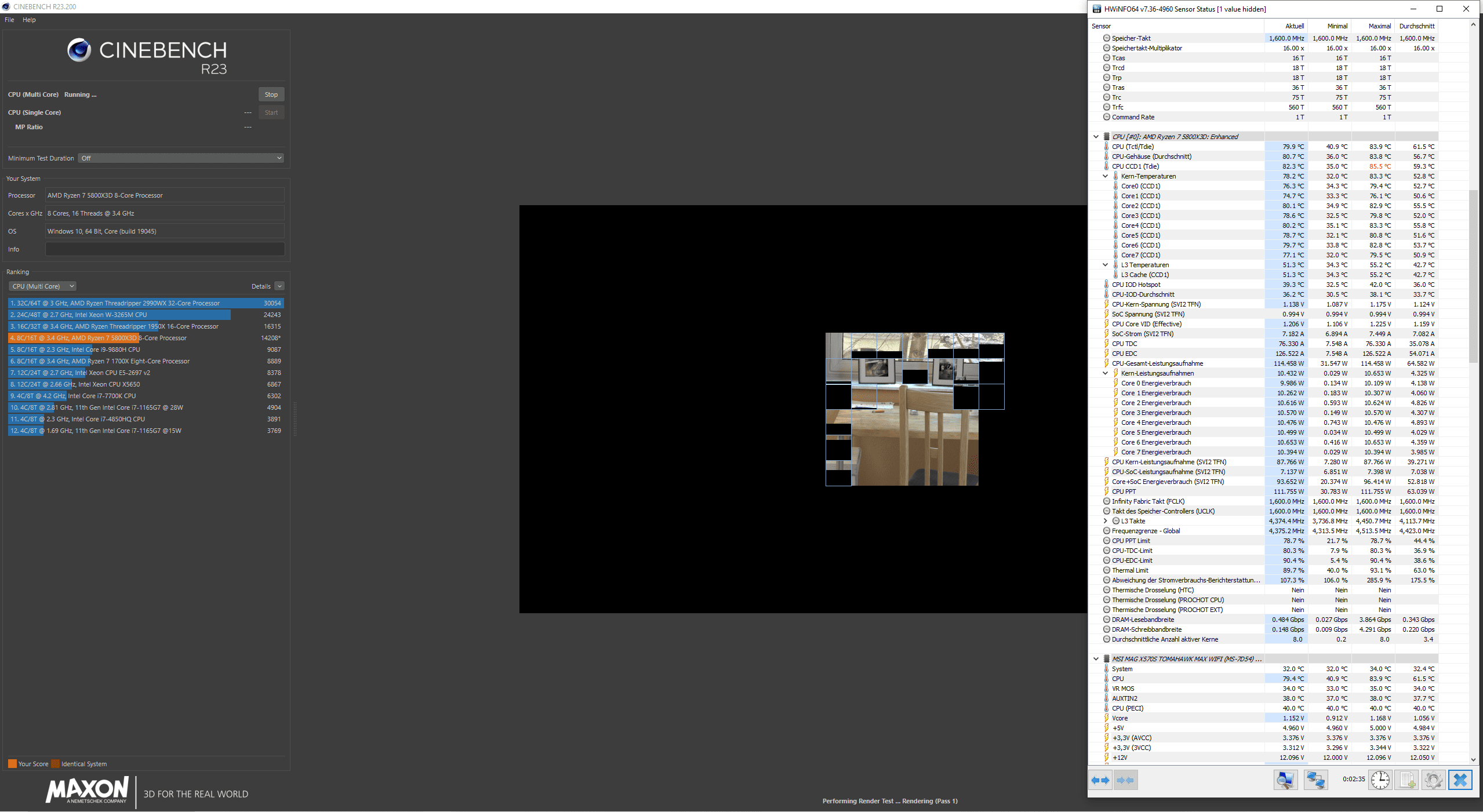Click thermometer icon beside L3 Cache (CCD1)
The height and width of the screenshot is (812, 1483).
(1116, 275)
